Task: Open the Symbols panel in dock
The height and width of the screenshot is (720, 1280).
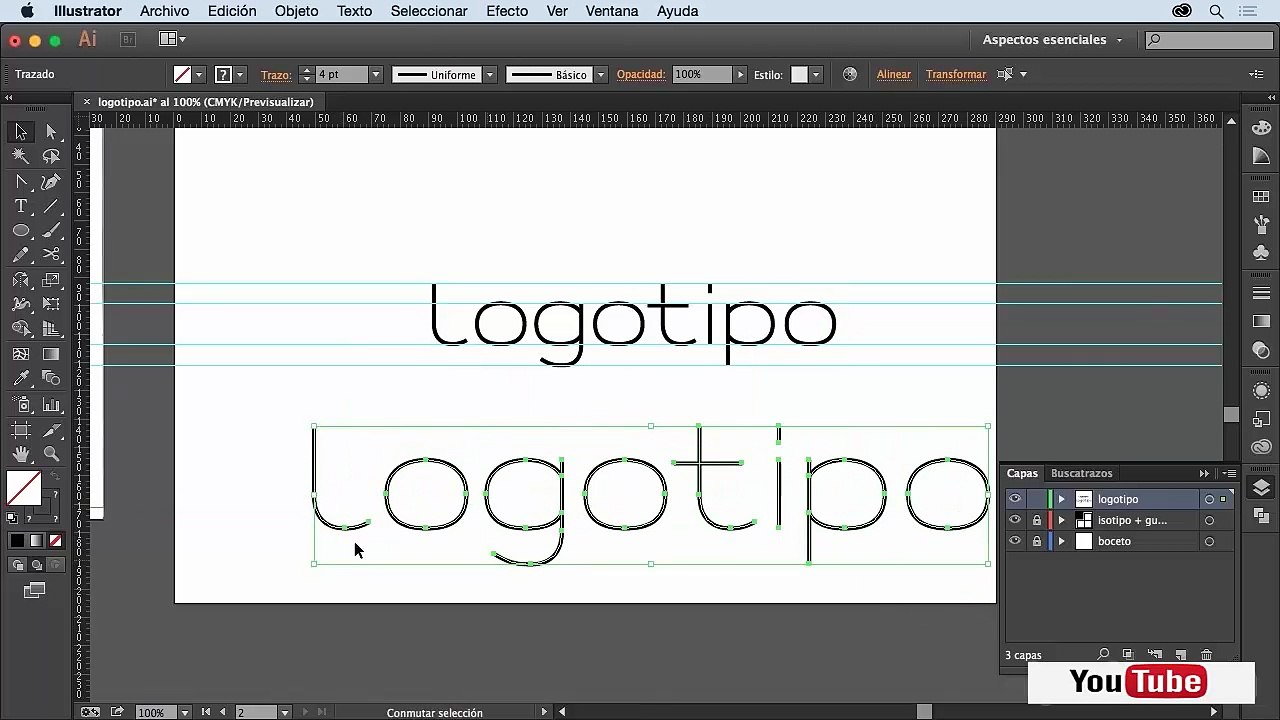Action: (x=1261, y=252)
